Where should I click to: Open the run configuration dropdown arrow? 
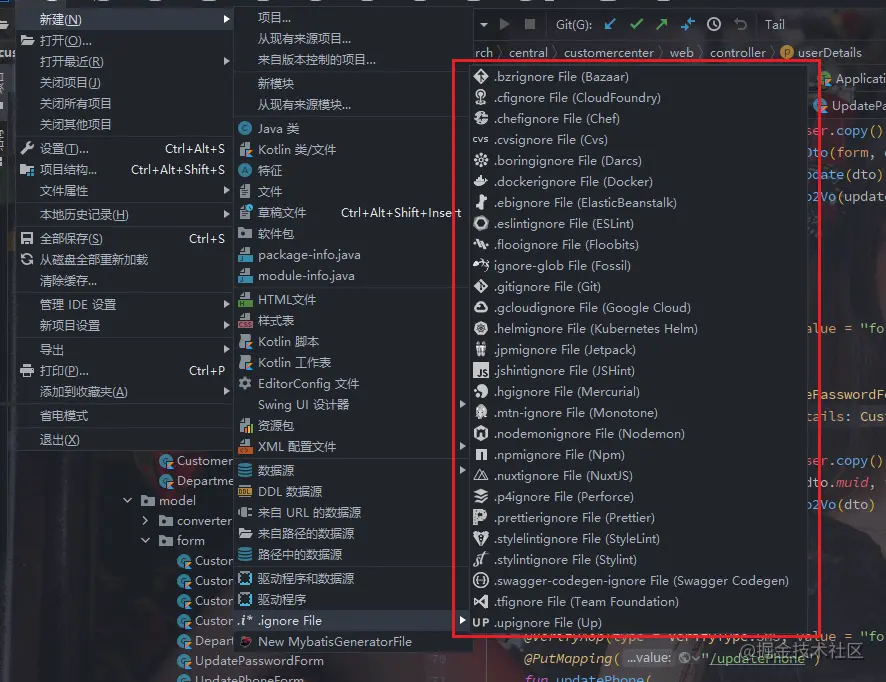click(484, 25)
